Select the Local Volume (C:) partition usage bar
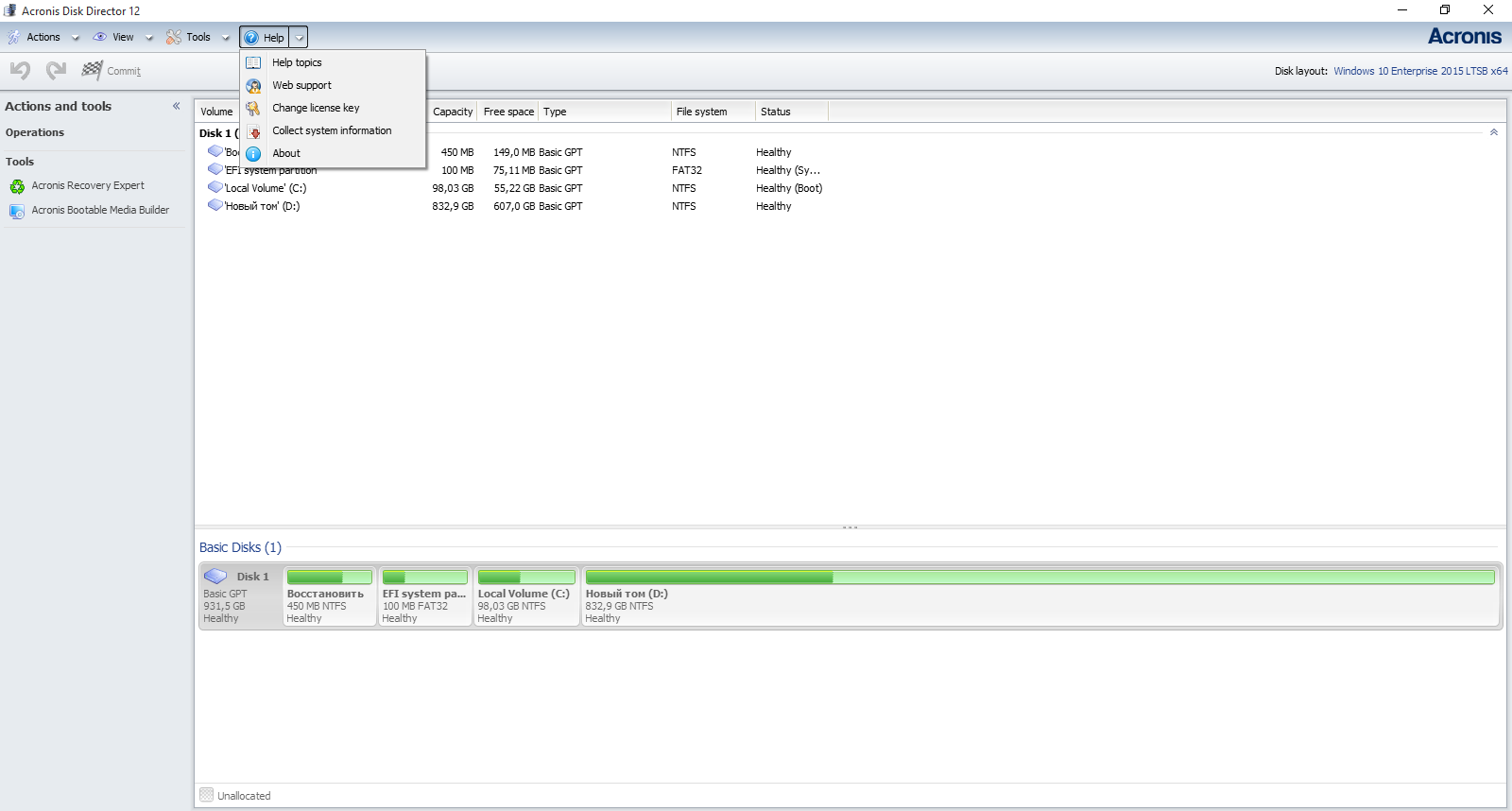The image size is (1512, 811). 526,577
